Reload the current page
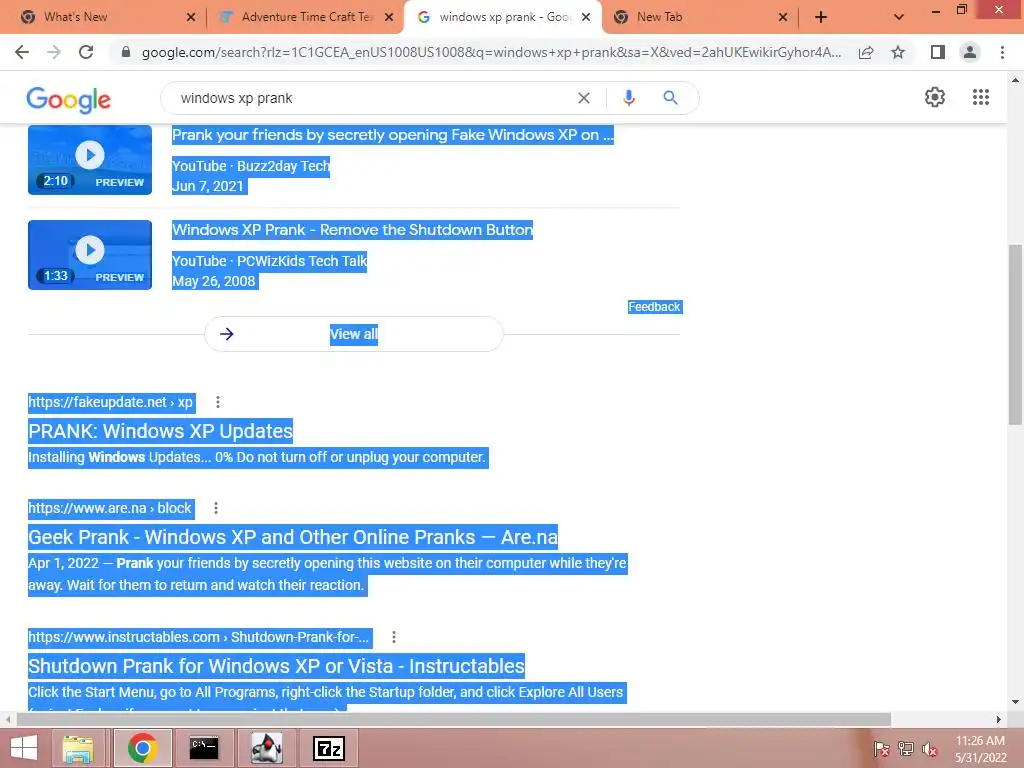Viewport: 1024px width, 768px height. pyautogui.click(x=86, y=52)
